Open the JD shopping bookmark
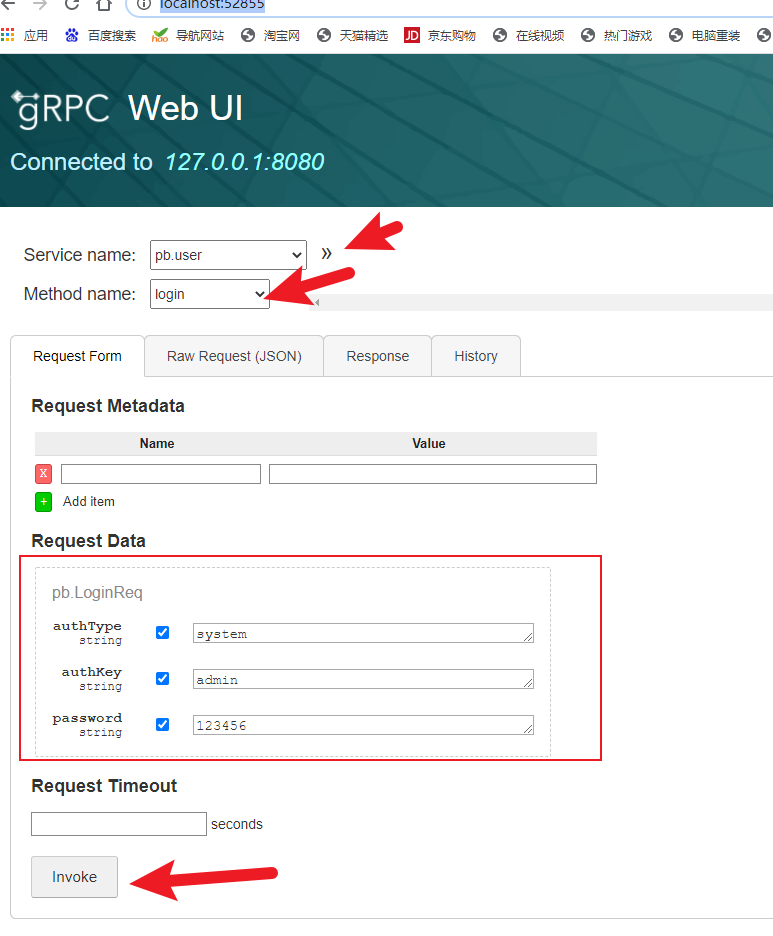The height and width of the screenshot is (936, 773). [439, 36]
